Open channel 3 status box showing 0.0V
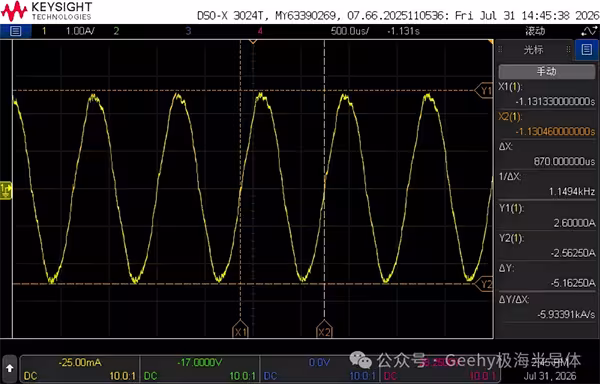The width and height of the screenshot is (600, 384). 319,369
